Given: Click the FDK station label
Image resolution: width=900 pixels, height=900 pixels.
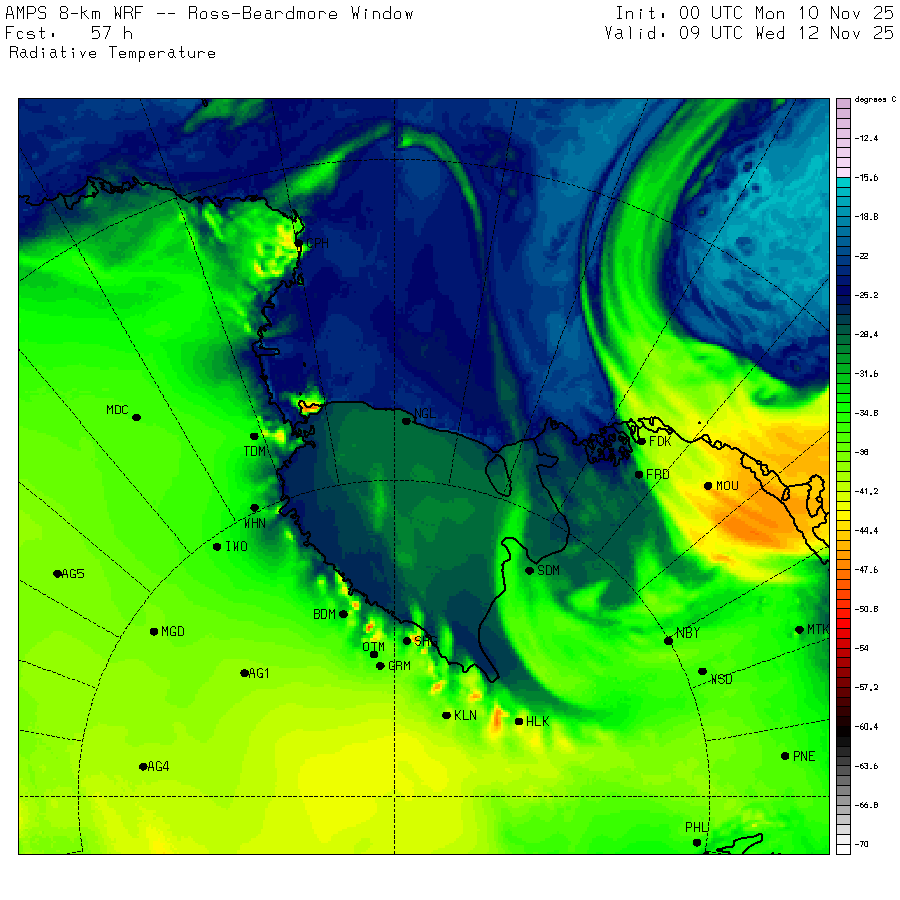Looking at the screenshot, I should pyautogui.click(x=660, y=441).
